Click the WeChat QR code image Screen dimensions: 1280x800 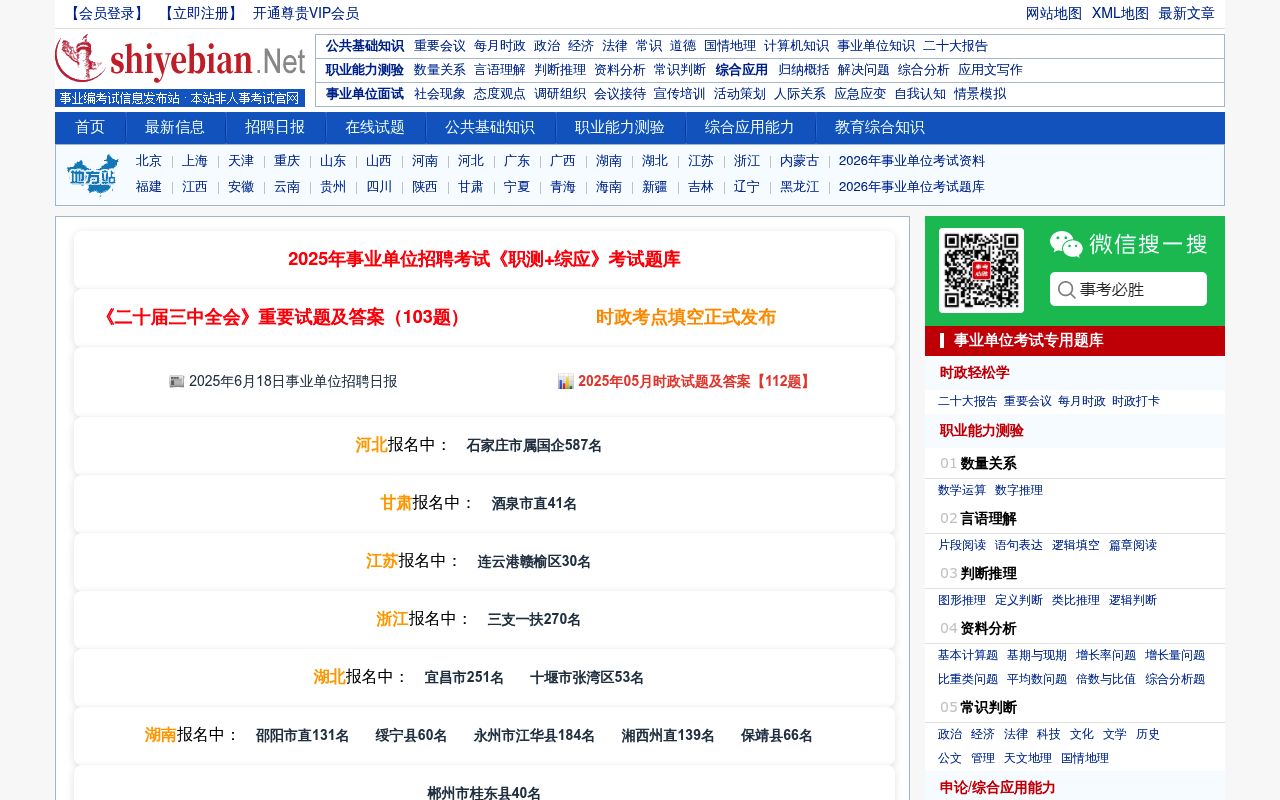(x=981, y=270)
